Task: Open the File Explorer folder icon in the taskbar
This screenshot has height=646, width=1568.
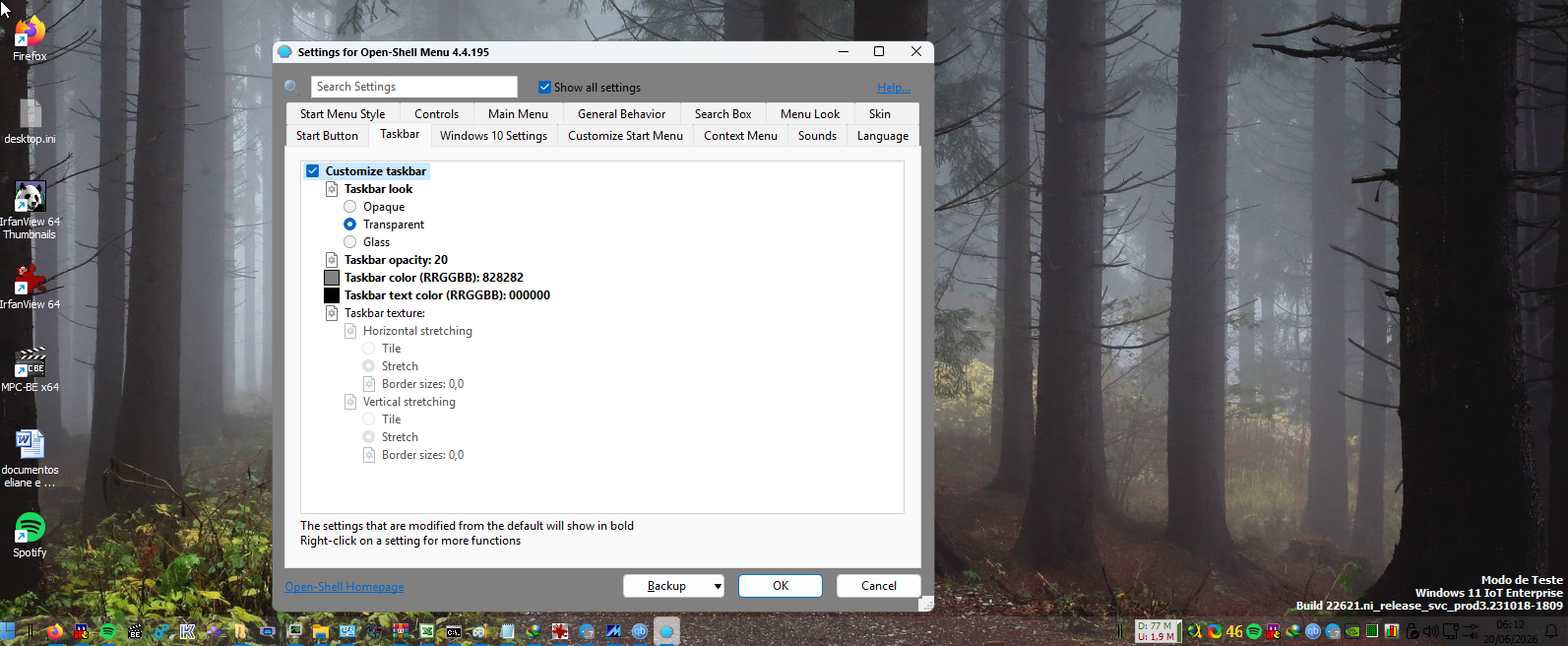Action: 320,631
